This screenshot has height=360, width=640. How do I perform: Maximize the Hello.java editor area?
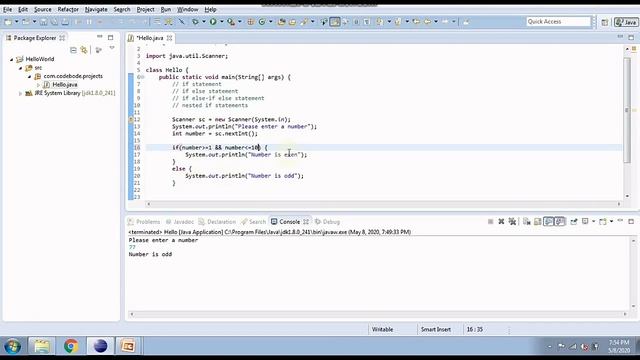click(x=631, y=37)
